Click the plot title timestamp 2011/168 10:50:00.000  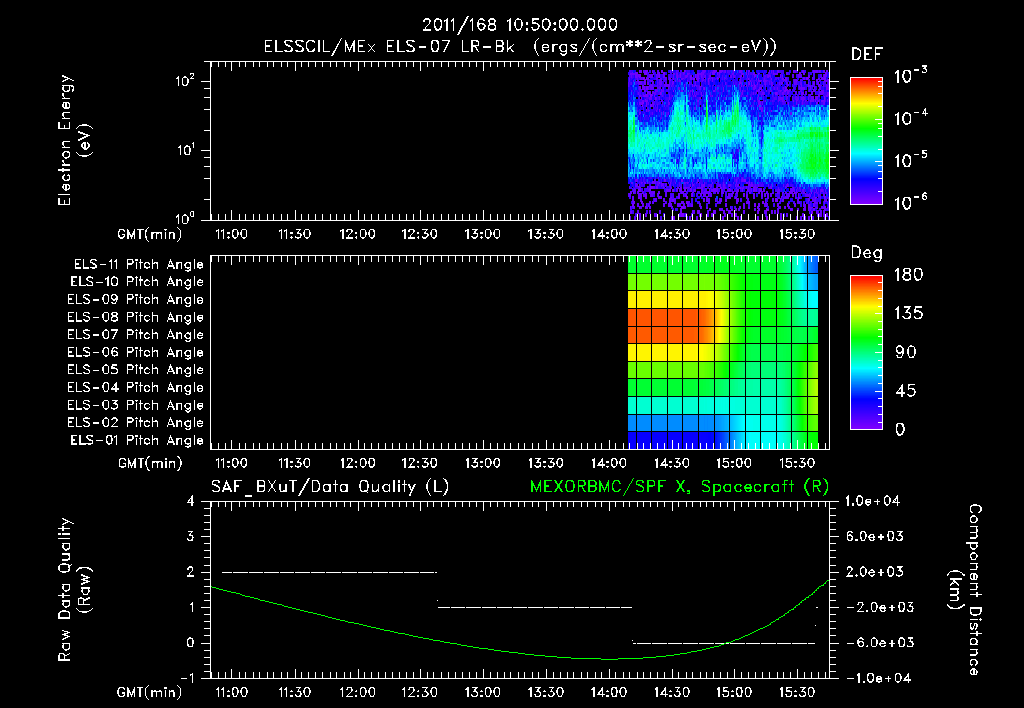(520, 25)
